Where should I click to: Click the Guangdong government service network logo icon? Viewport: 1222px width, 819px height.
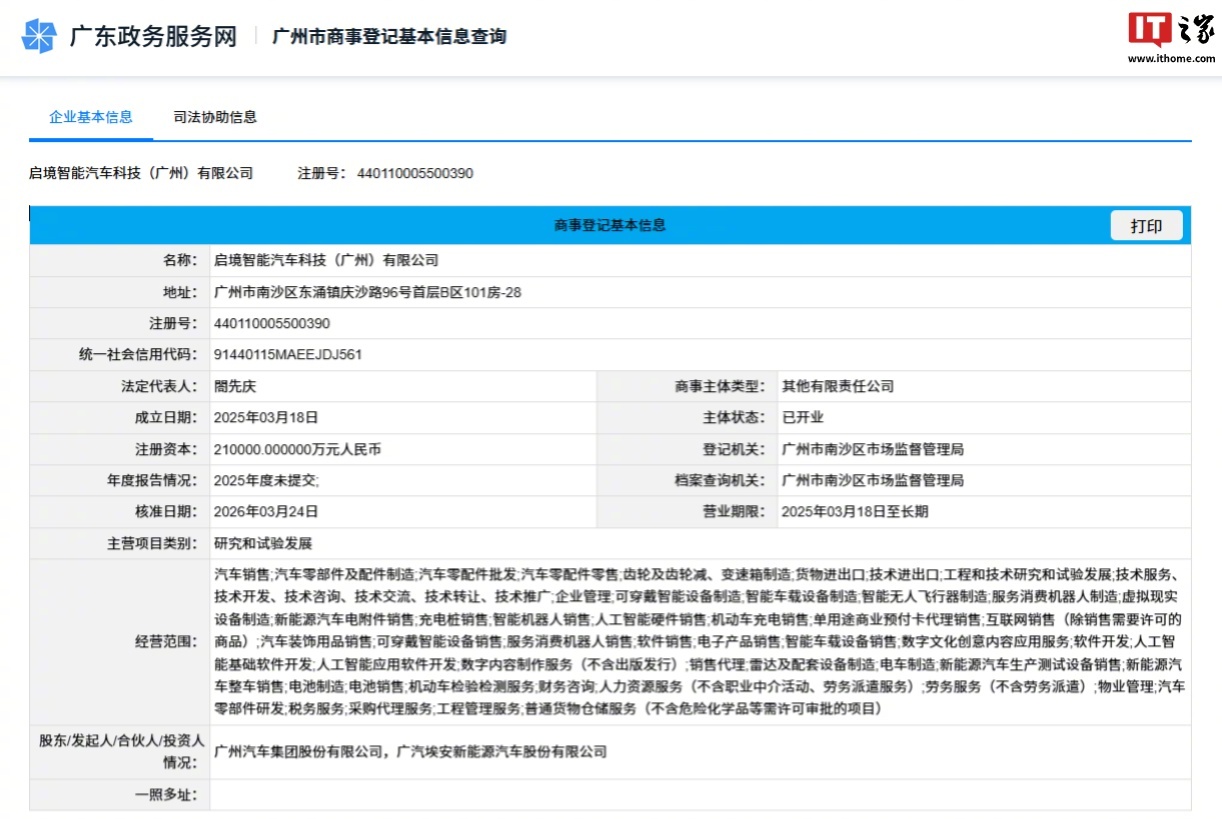pyautogui.click(x=37, y=36)
